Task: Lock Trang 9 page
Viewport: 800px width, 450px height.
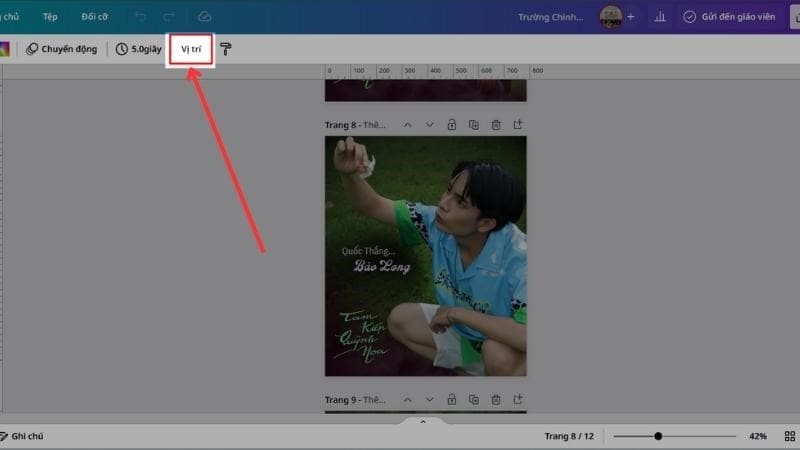Action: (x=452, y=400)
